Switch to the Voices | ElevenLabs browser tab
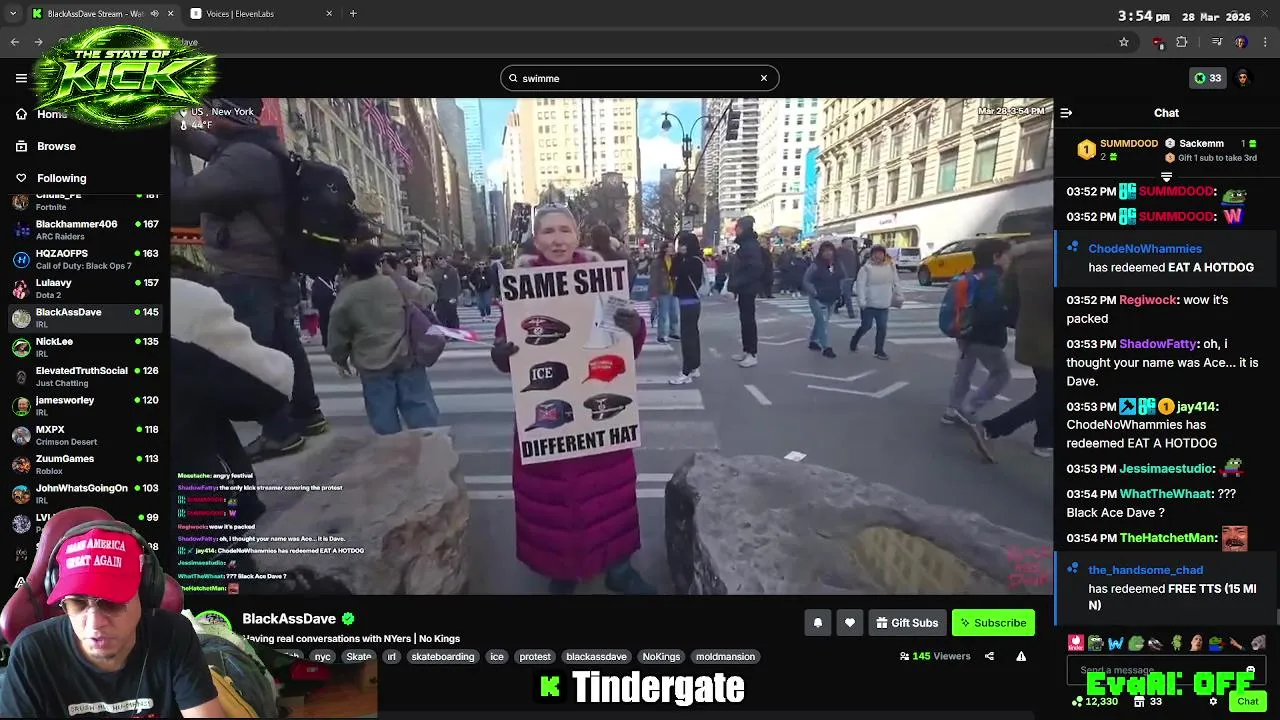This screenshot has height=720, width=1280. click(x=262, y=14)
